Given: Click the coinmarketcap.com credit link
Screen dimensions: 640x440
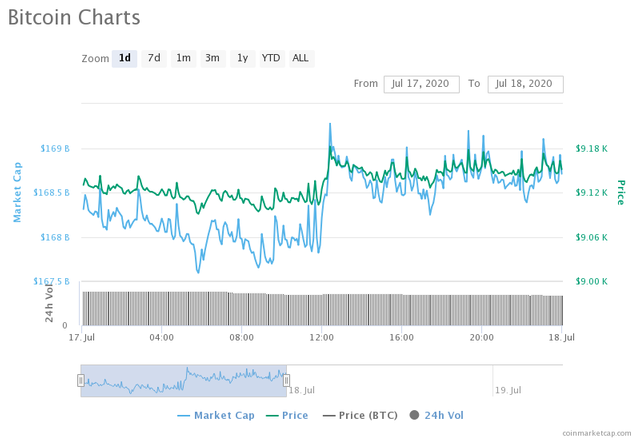Looking at the screenshot, I should pos(596,433).
